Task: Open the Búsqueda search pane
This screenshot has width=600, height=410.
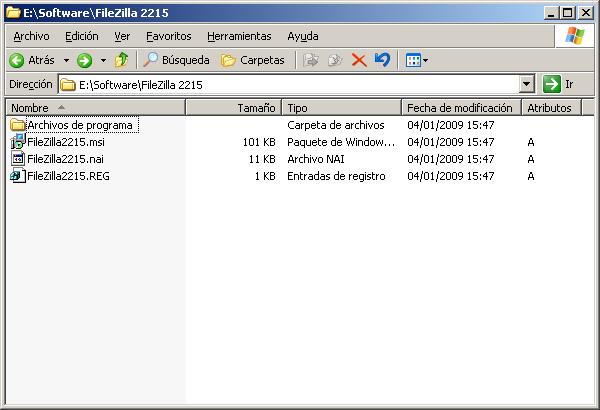Action: (177, 60)
